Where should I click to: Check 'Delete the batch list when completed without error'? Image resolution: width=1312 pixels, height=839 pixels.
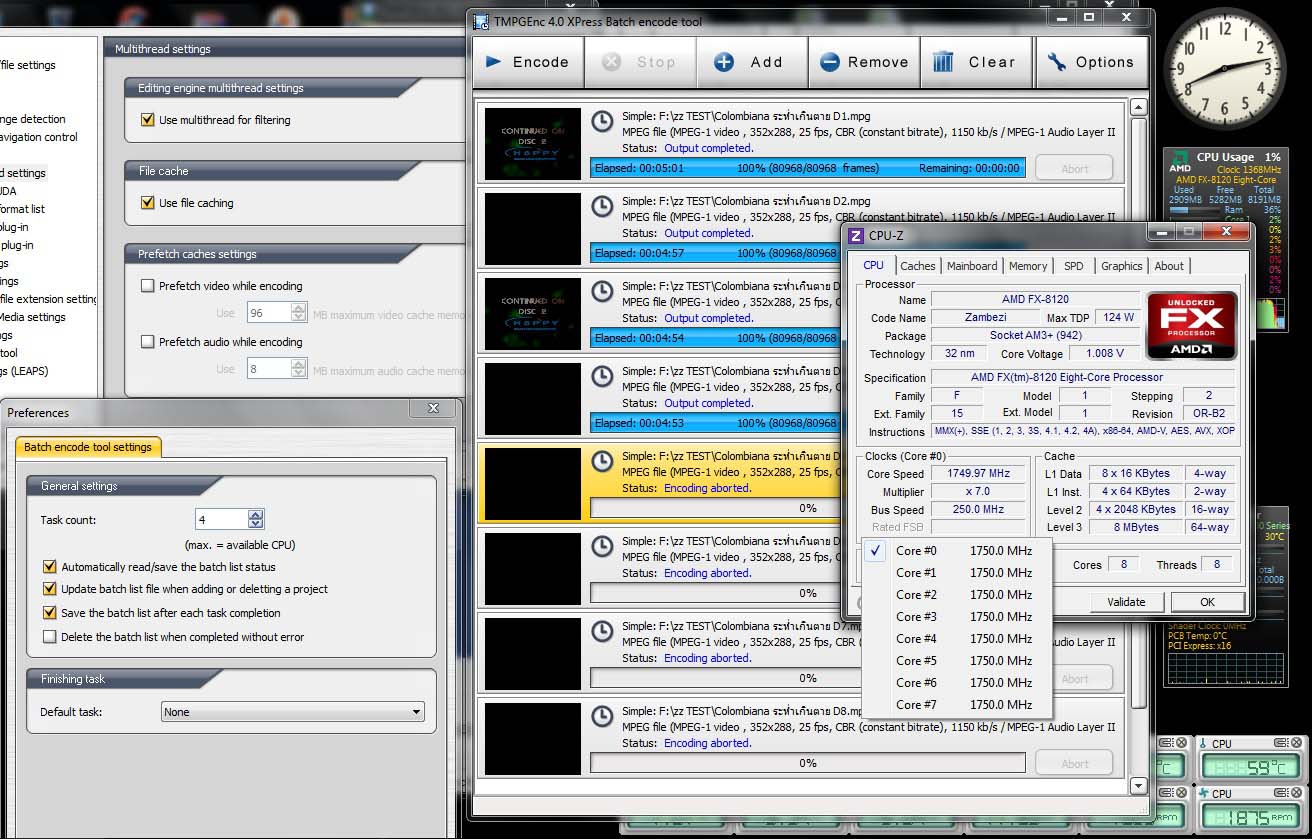coord(50,637)
